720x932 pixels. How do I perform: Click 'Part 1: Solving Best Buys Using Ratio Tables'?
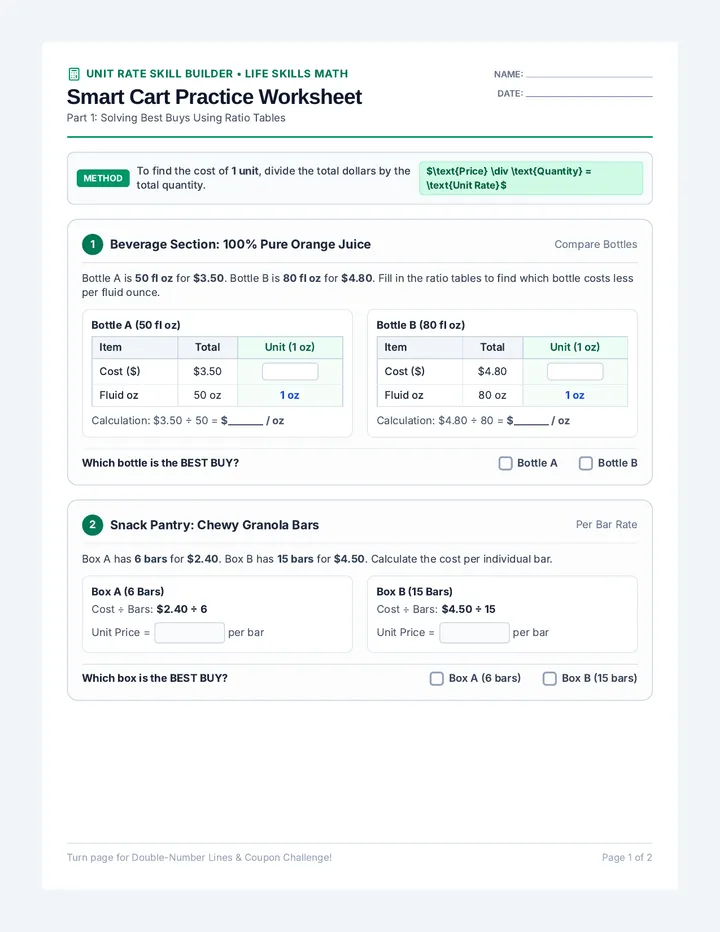click(176, 118)
